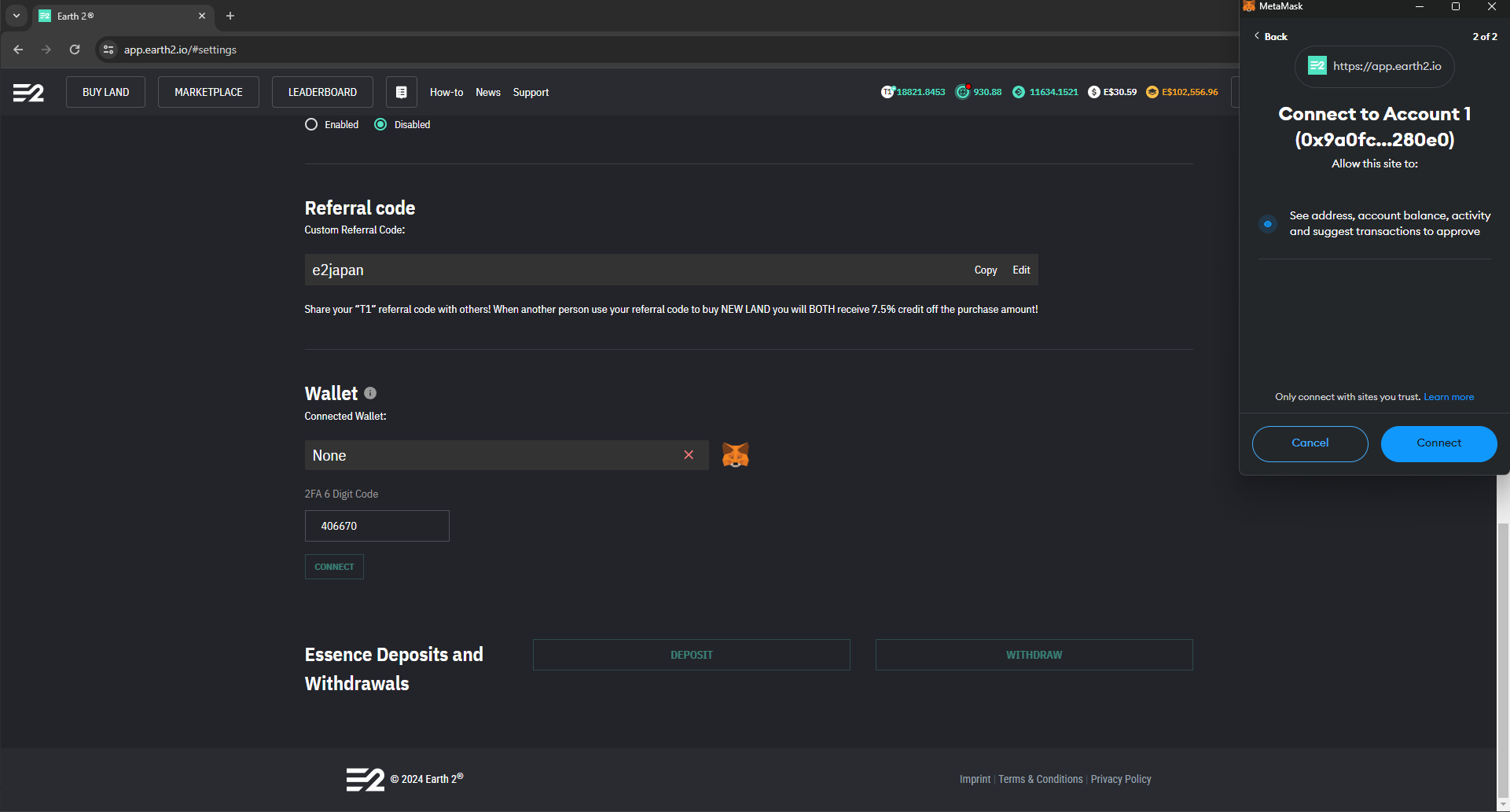
Task: Click the WITHDRAW essence button
Action: (1034, 655)
